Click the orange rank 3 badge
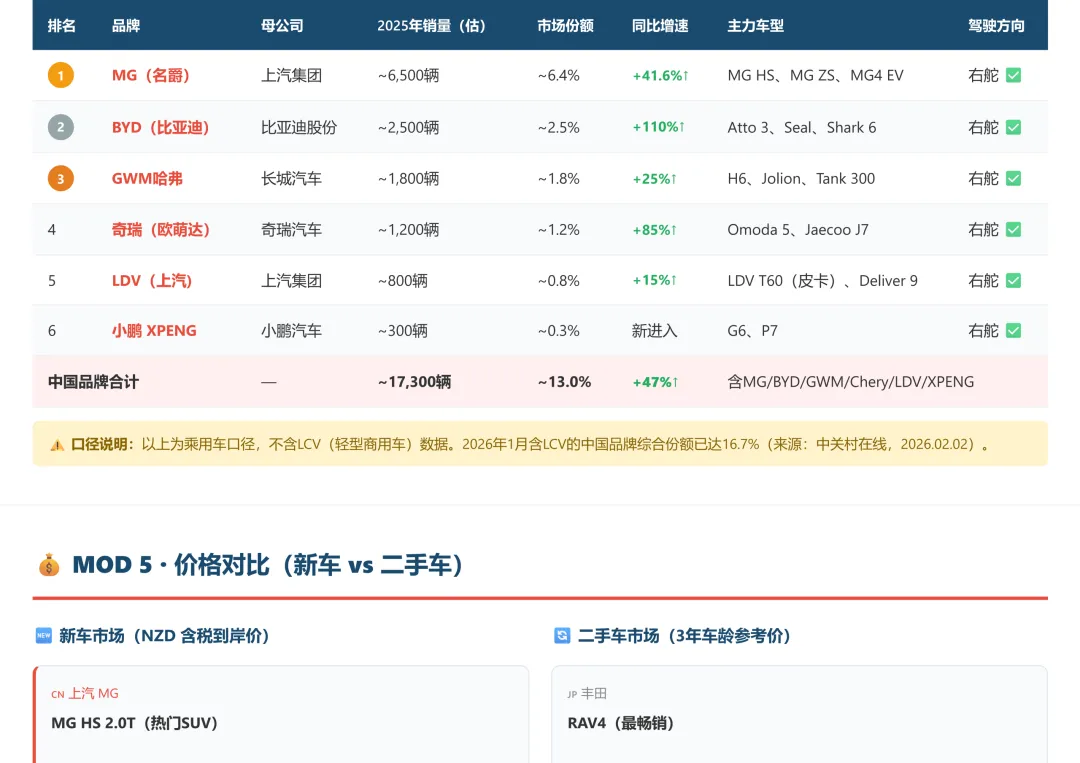This screenshot has width=1080, height=763. coord(61,179)
